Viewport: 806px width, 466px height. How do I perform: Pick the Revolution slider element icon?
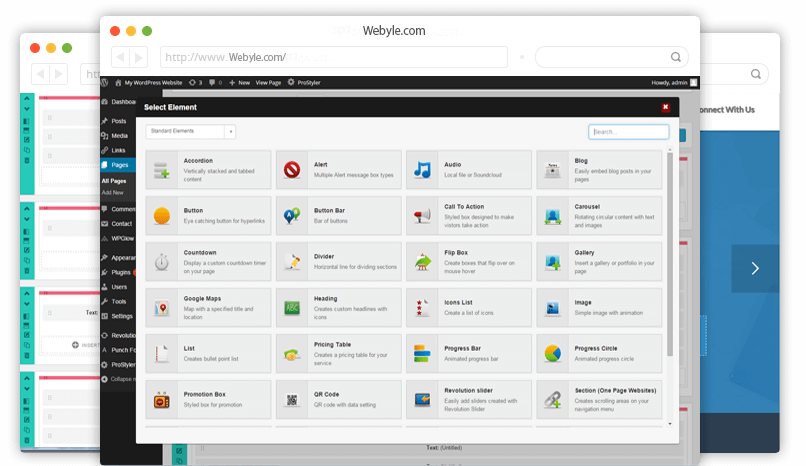click(x=422, y=400)
